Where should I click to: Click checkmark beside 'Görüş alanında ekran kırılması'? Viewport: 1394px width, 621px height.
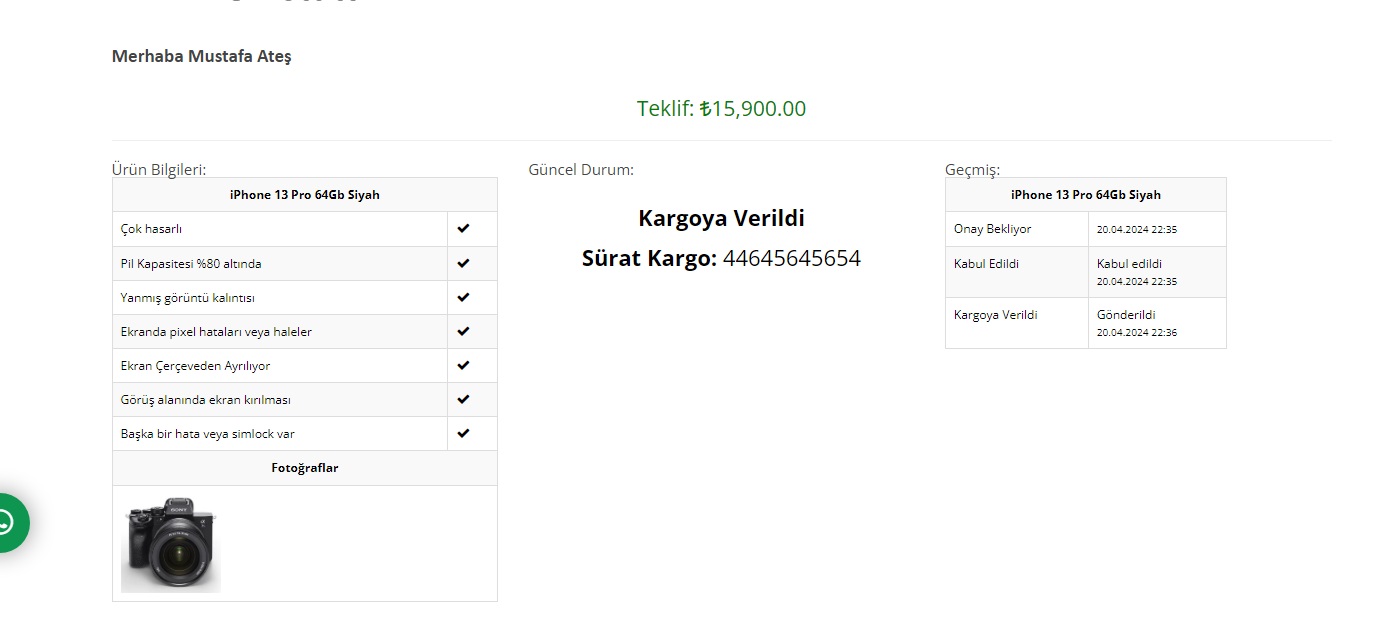pos(463,399)
